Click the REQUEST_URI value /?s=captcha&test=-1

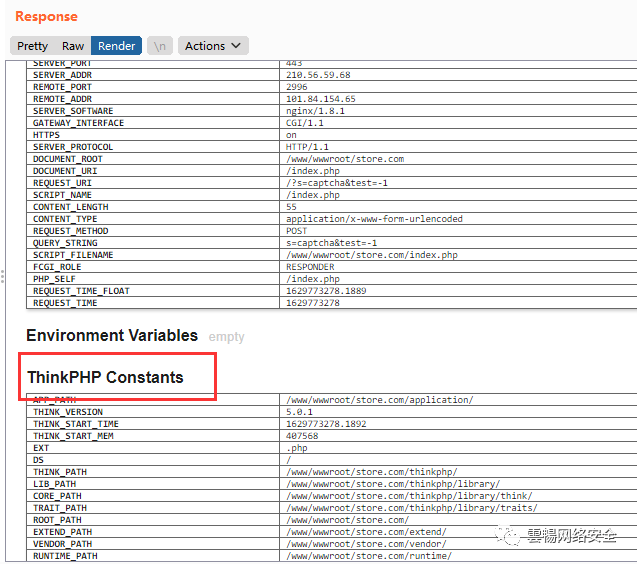coord(337,183)
